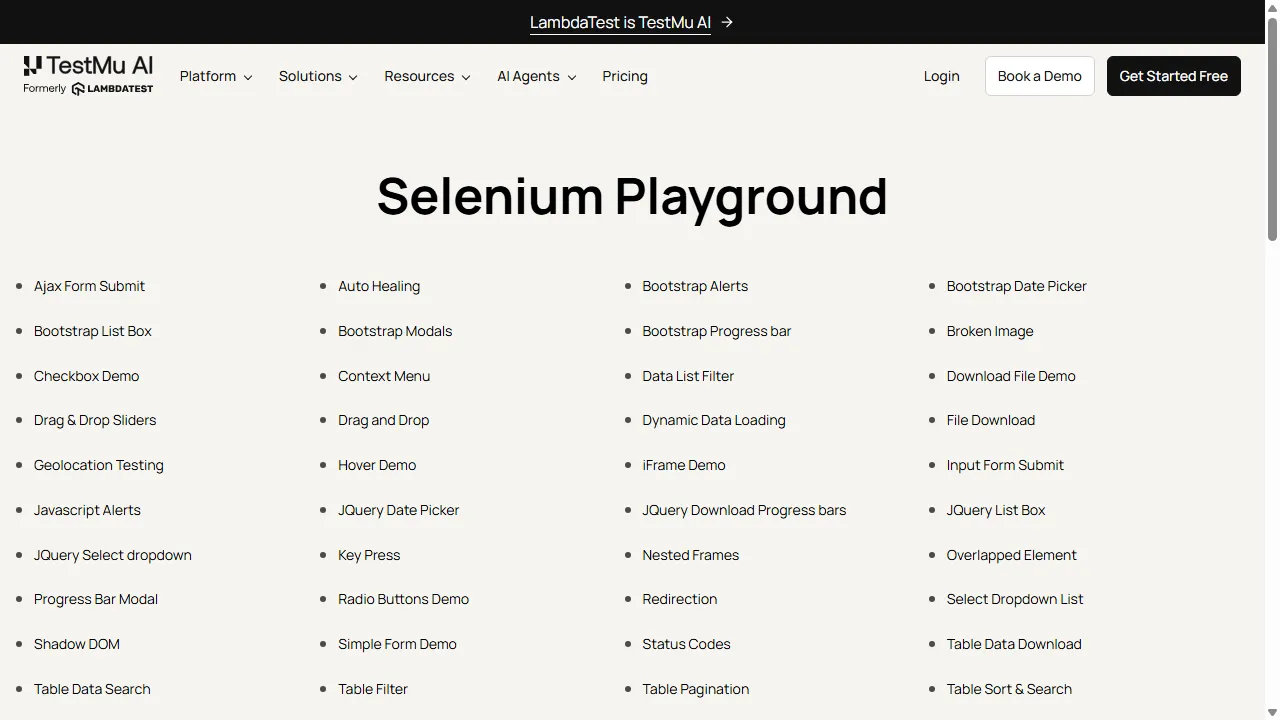The width and height of the screenshot is (1280, 720).
Task: Open the iFrame Demo link
Action: click(x=684, y=465)
